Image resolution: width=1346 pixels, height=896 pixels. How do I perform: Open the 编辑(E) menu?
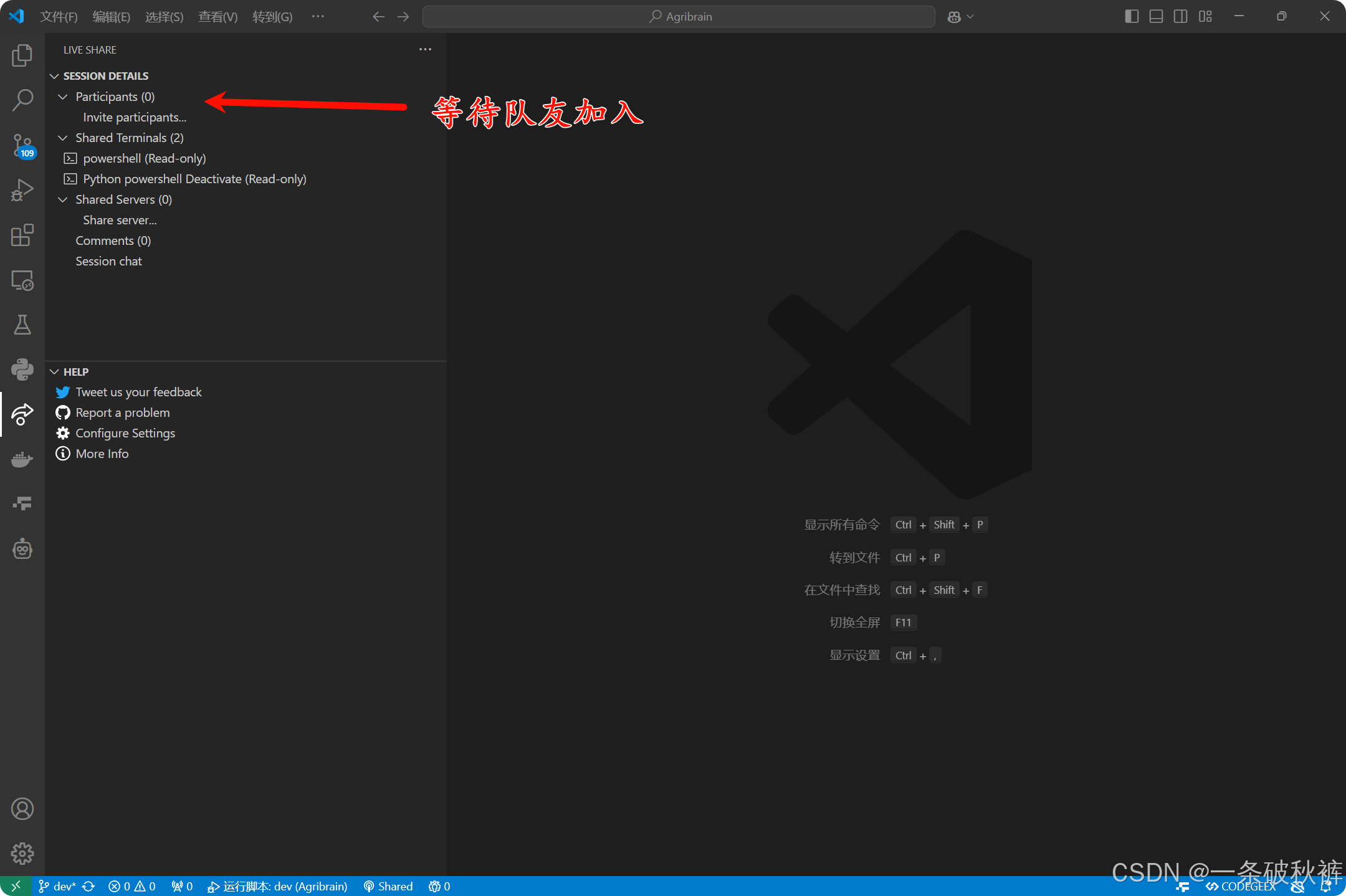pos(111,17)
